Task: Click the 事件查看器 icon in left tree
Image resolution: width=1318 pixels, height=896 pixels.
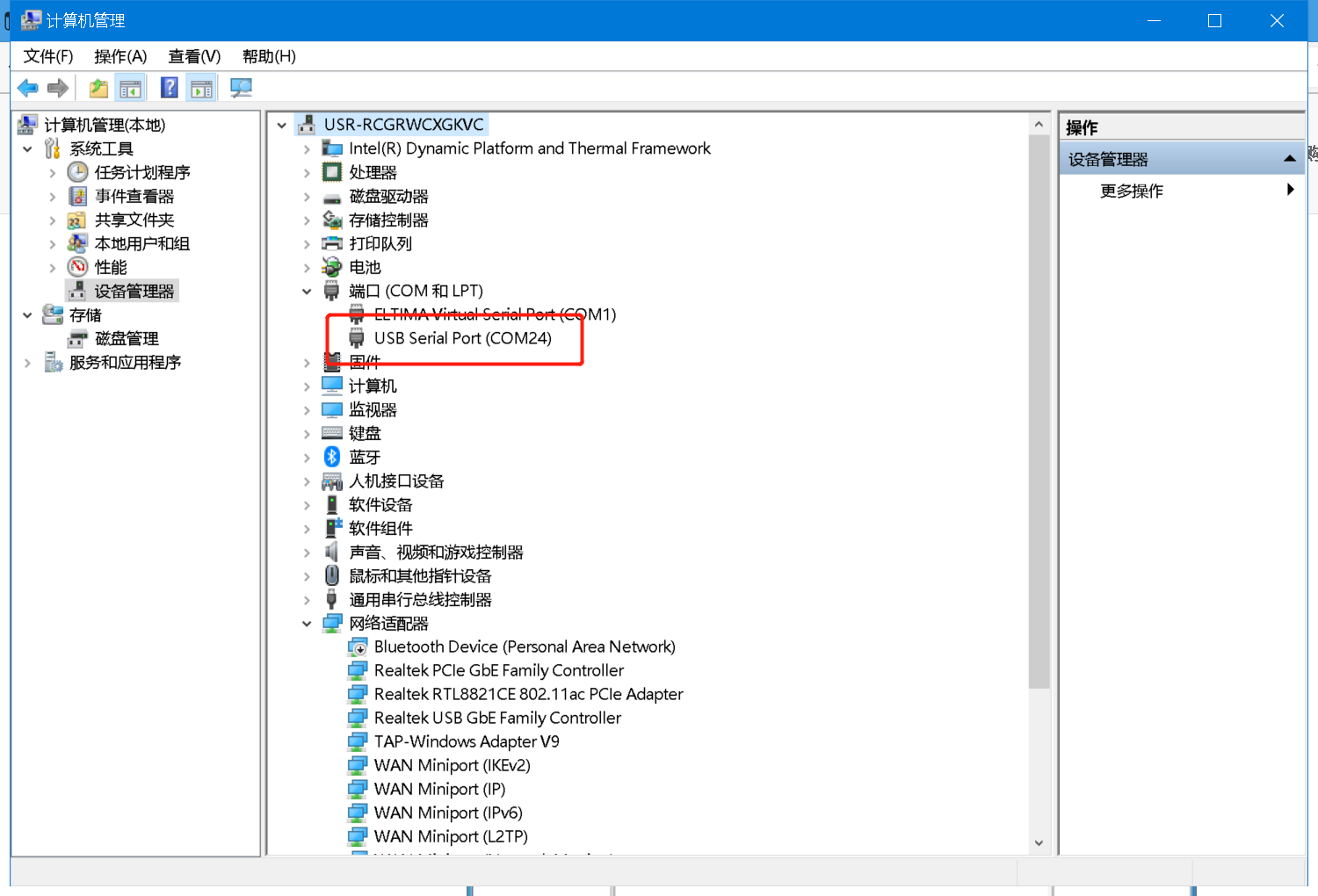Action: 78,196
